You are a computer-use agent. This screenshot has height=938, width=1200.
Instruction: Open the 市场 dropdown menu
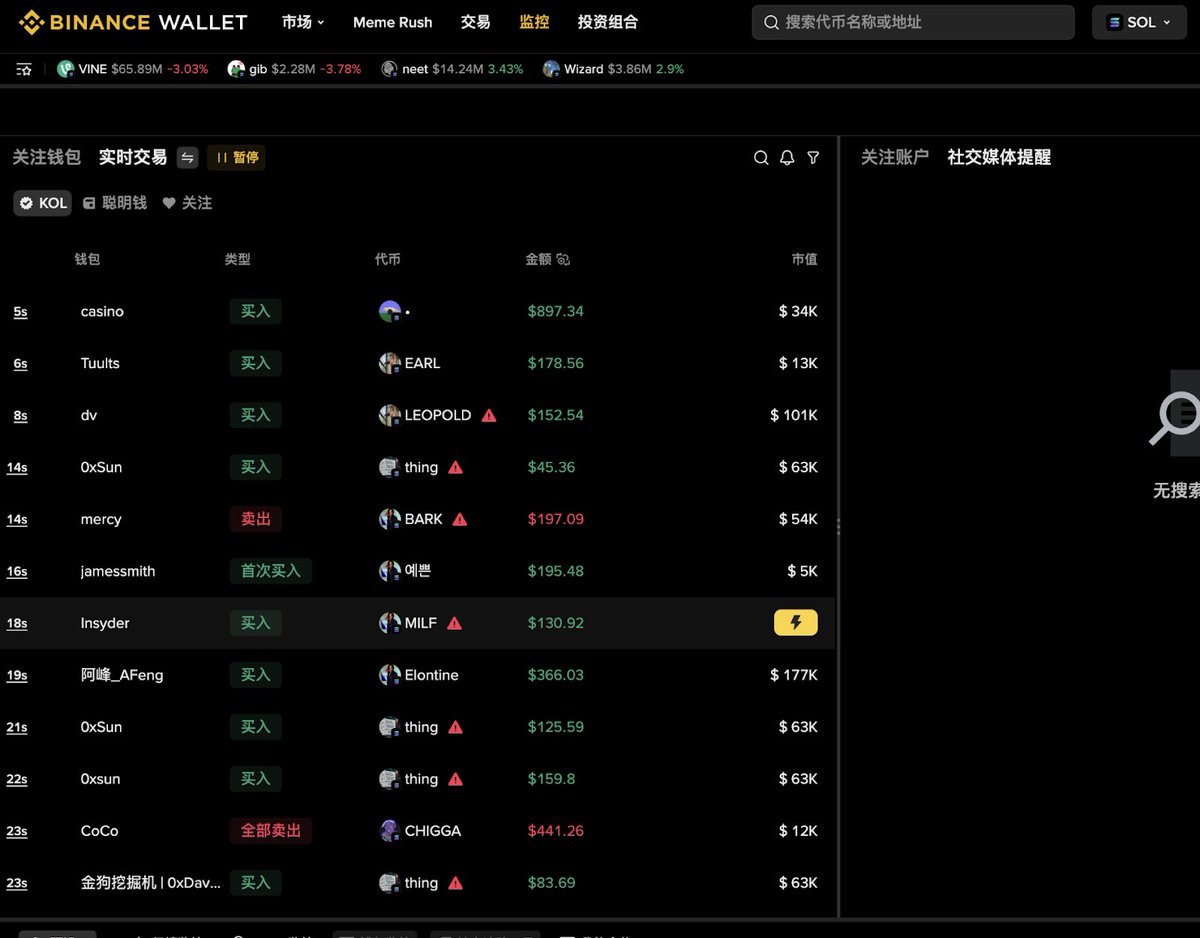303,22
